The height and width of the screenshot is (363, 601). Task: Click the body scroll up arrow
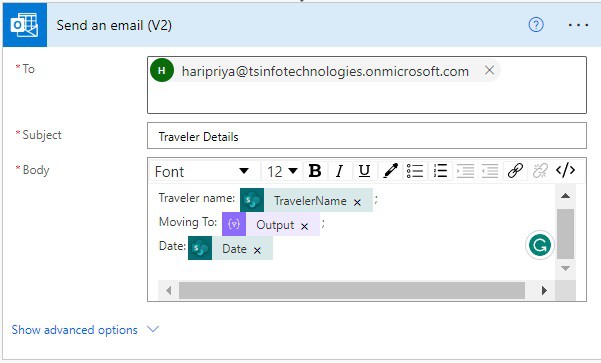[565, 195]
